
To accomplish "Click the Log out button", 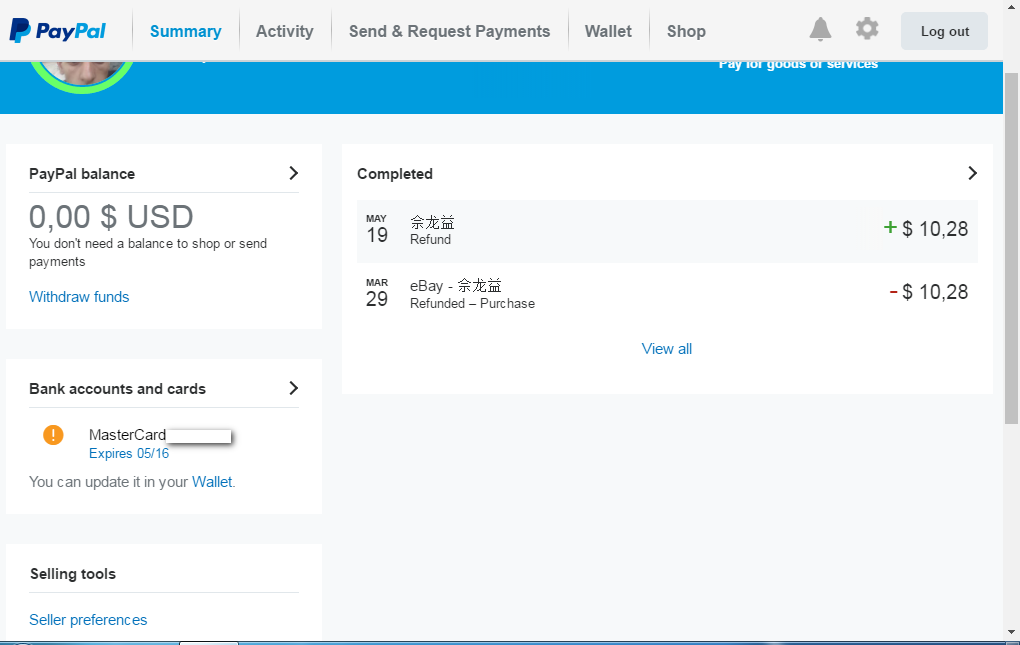I will coord(945,31).
